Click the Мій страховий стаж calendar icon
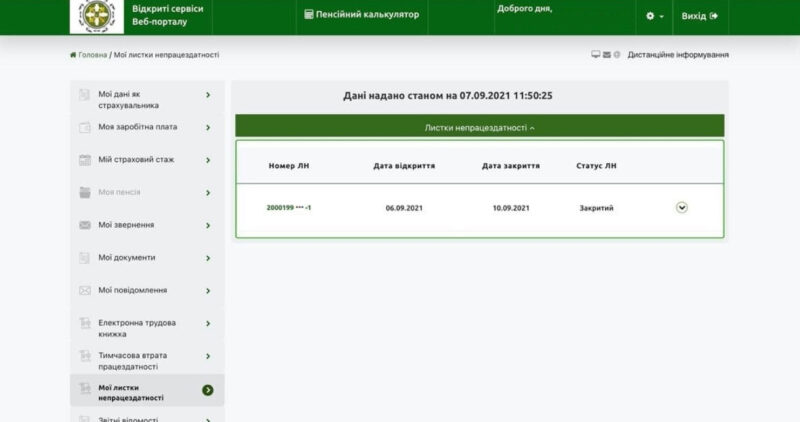Image resolution: width=800 pixels, height=422 pixels. [x=85, y=160]
